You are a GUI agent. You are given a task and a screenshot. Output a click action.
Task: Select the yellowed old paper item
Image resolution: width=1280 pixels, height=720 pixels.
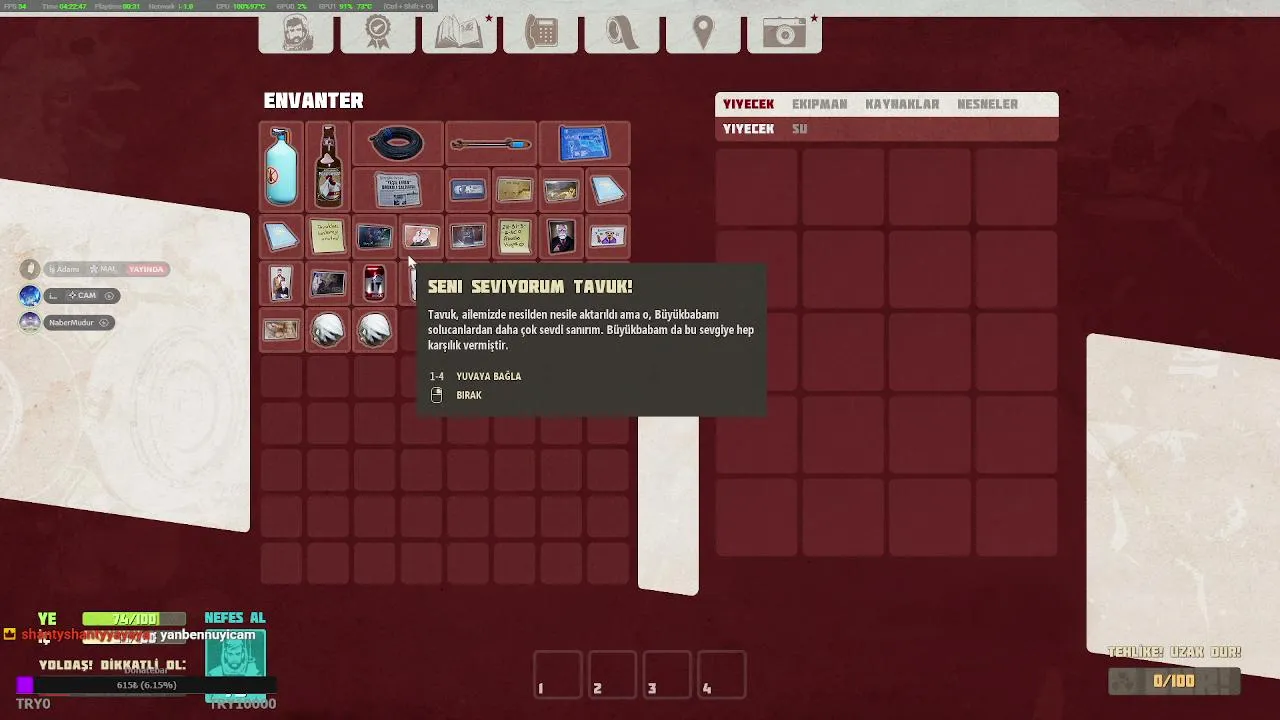[514, 190]
